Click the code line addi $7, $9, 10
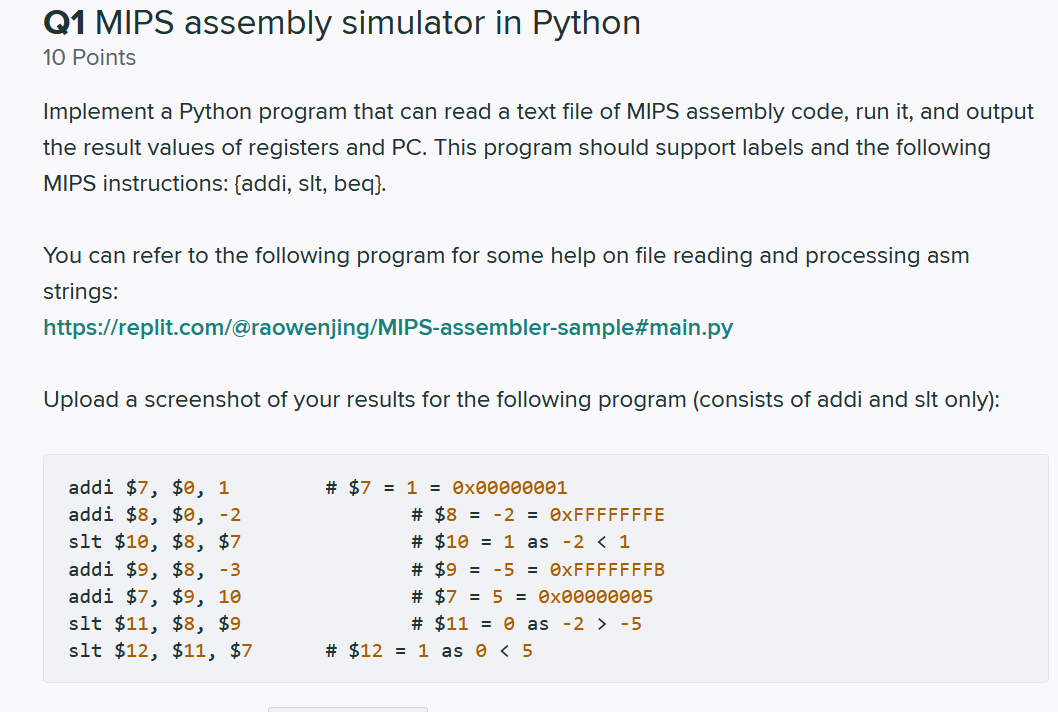The width and height of the screenshot is (1058, 712). [155, 597]
